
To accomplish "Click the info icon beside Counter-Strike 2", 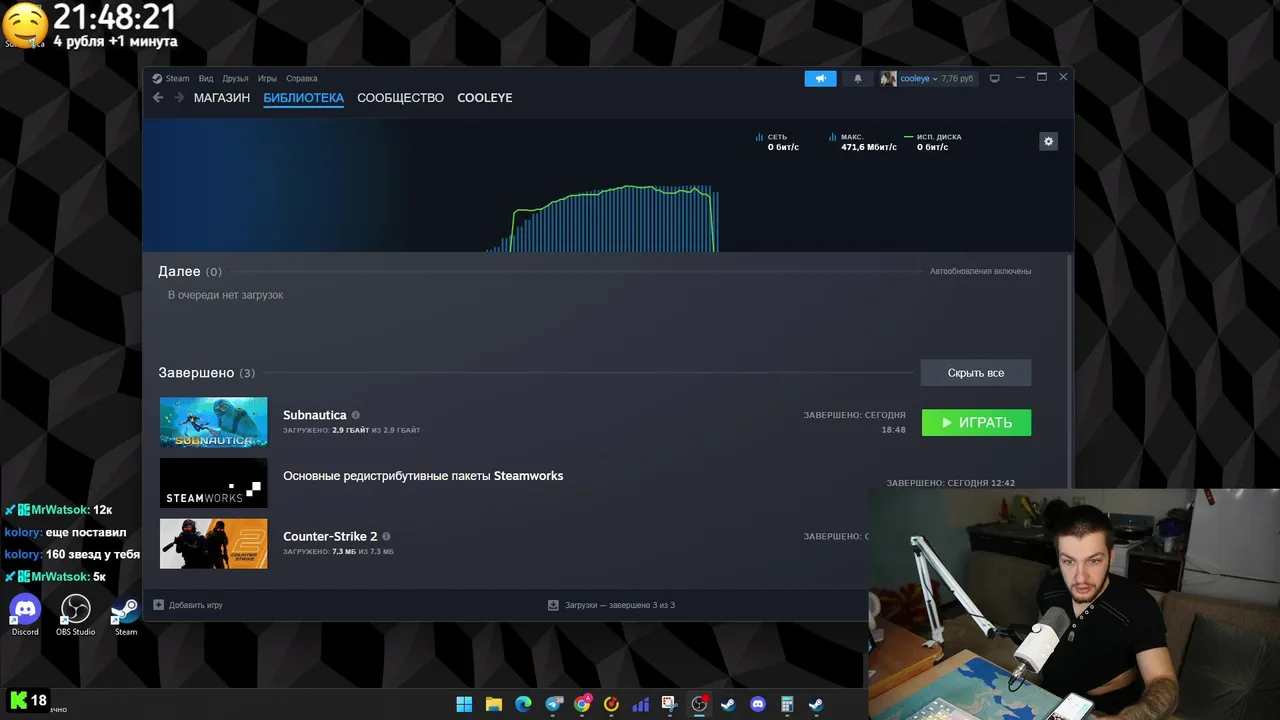I will tap(387, 536).
